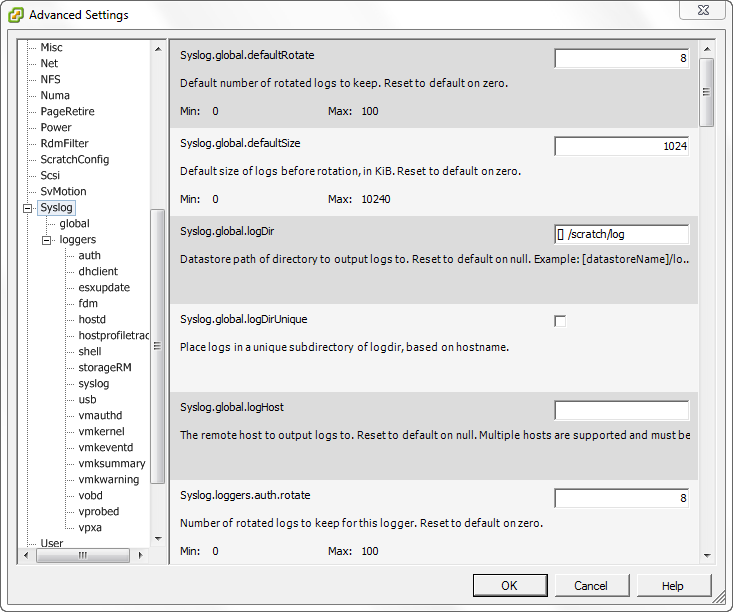Click the vSphere icon in the title bar
This screenshot has width=733, height=612.
(15, 15)
